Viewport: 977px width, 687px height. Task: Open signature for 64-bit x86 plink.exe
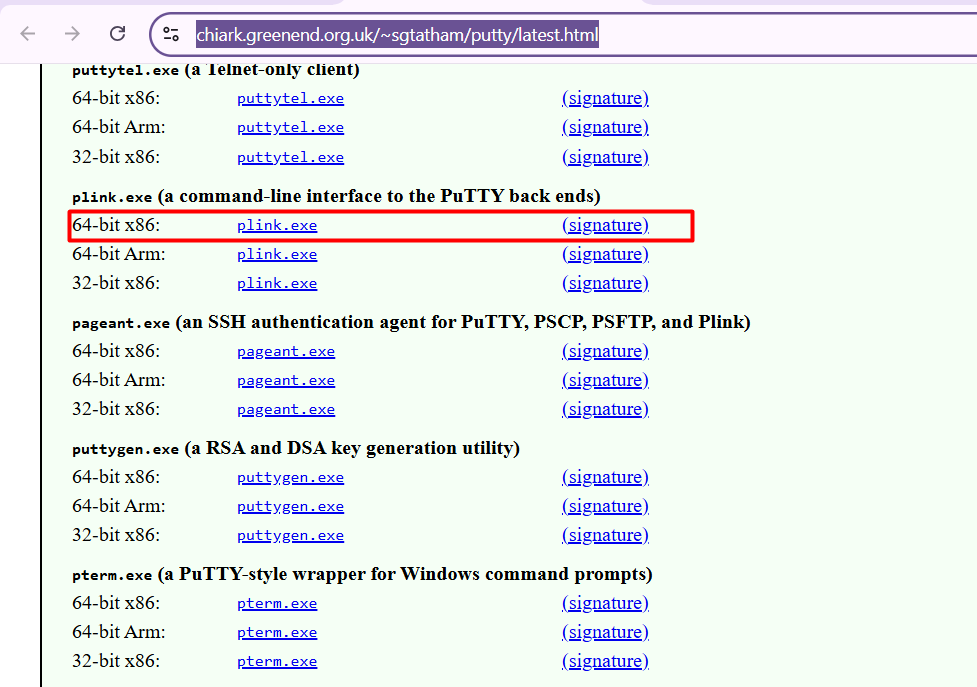(x=605, y=226)
